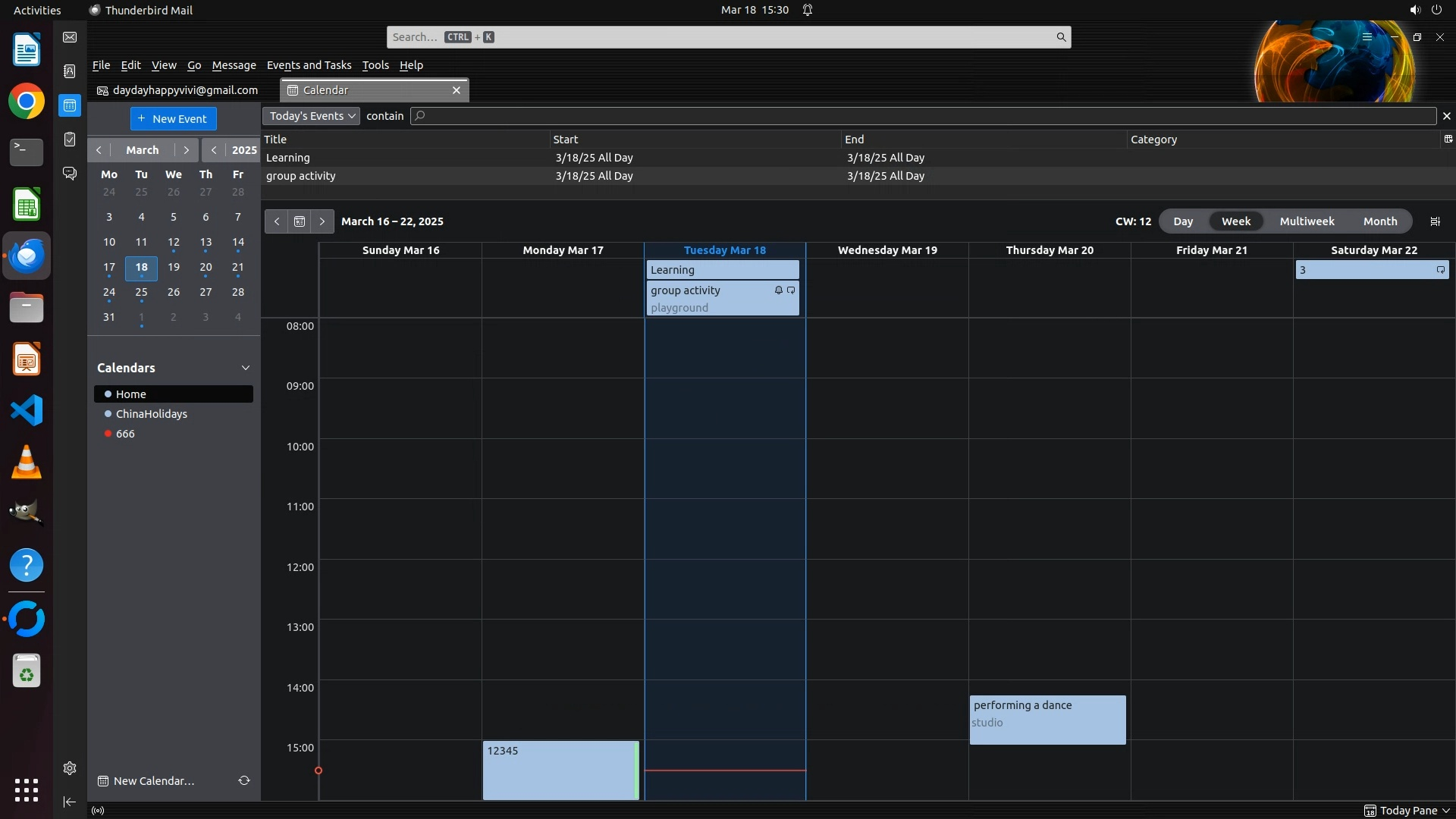Click the New Event button
Image resolution: width=1456 pixels, height=819 pixels.
tap(173, 118)
